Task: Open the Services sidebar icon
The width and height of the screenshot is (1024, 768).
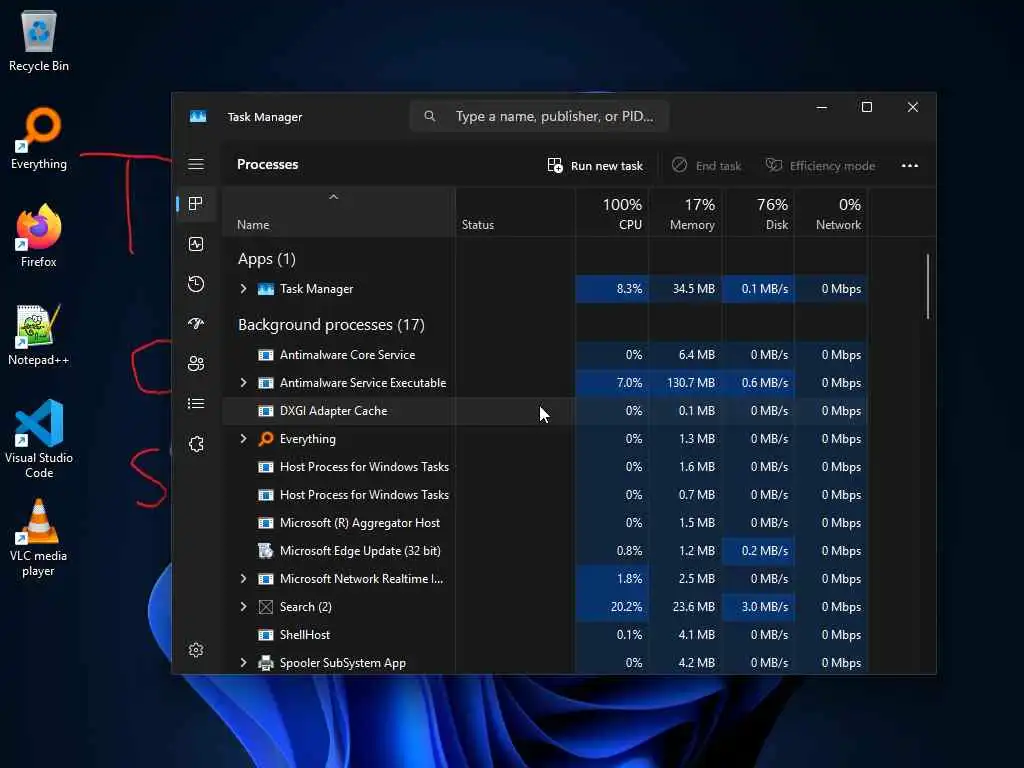Action: [196, 444]
